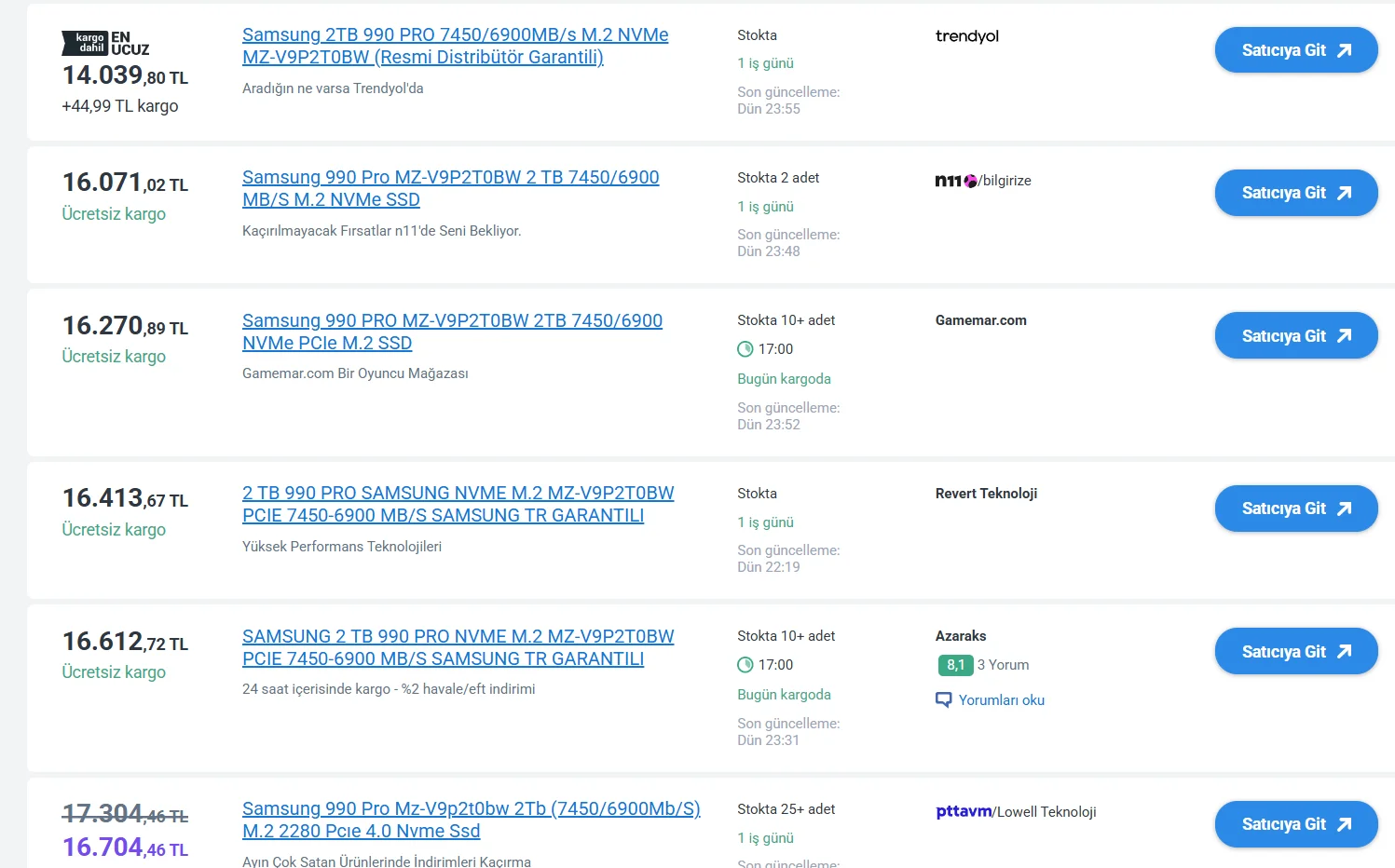Viewport: 1395px width, 868px height.
Task: Click 'Stokta 25+ adet' stock status
Action: (786, 809)
